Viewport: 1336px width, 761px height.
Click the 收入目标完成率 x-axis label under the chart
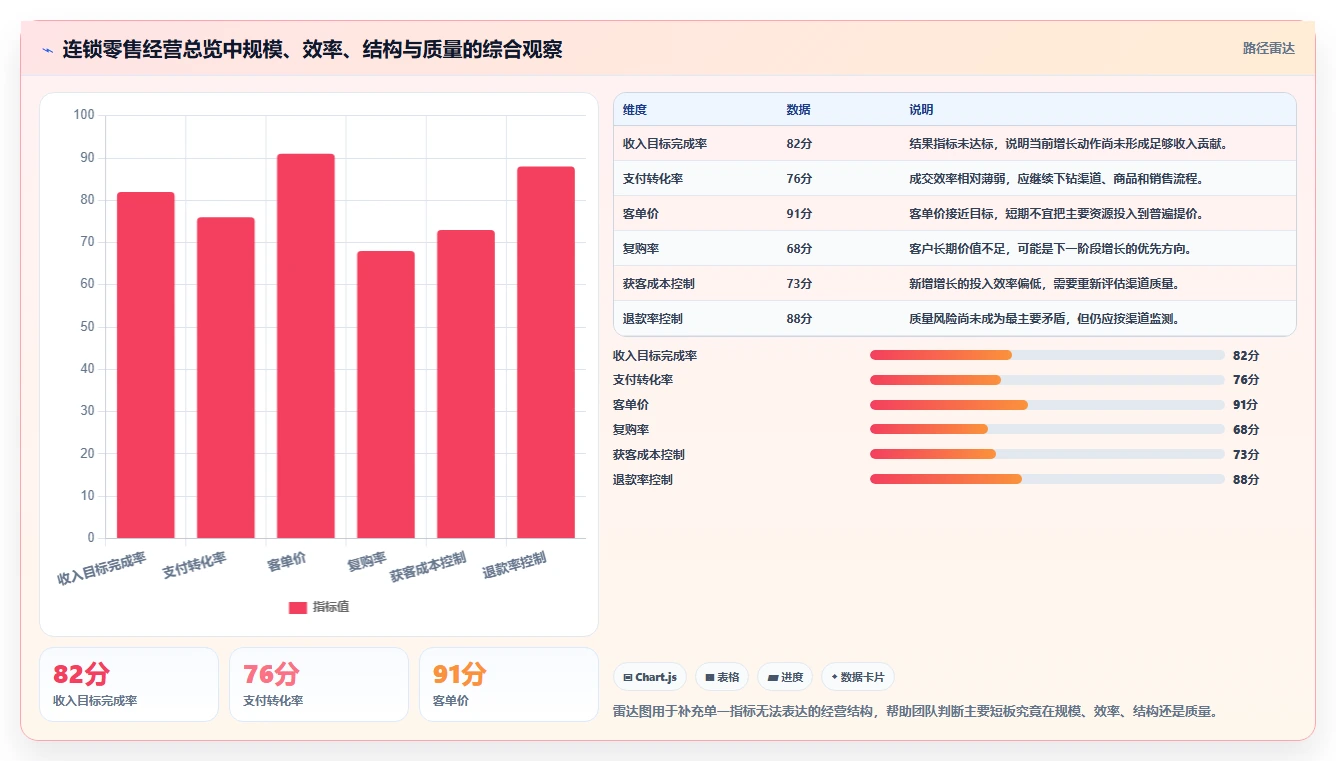(102, 568)
